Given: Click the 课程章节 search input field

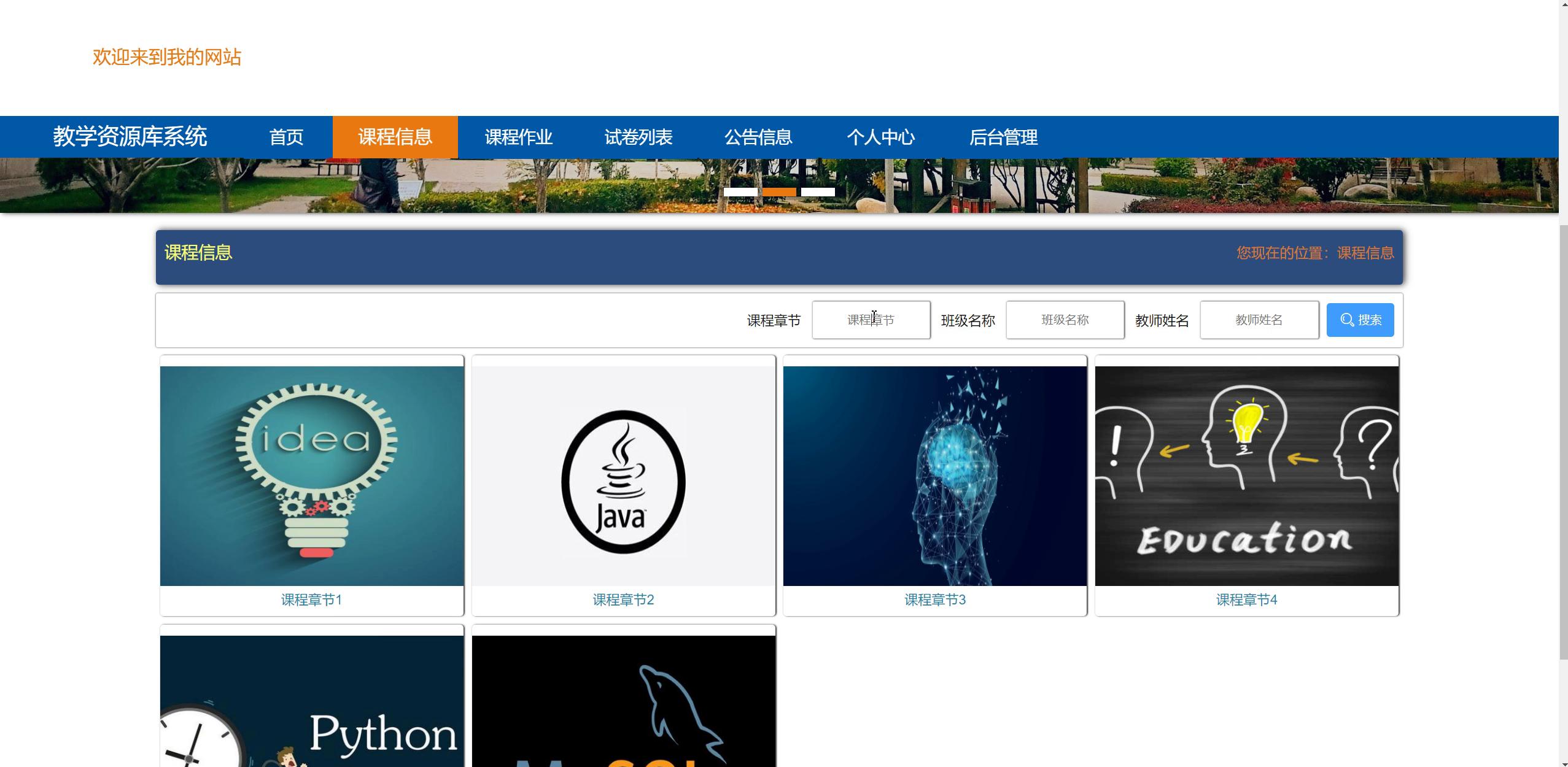Looking at the screenshot, I should point(870,320).
